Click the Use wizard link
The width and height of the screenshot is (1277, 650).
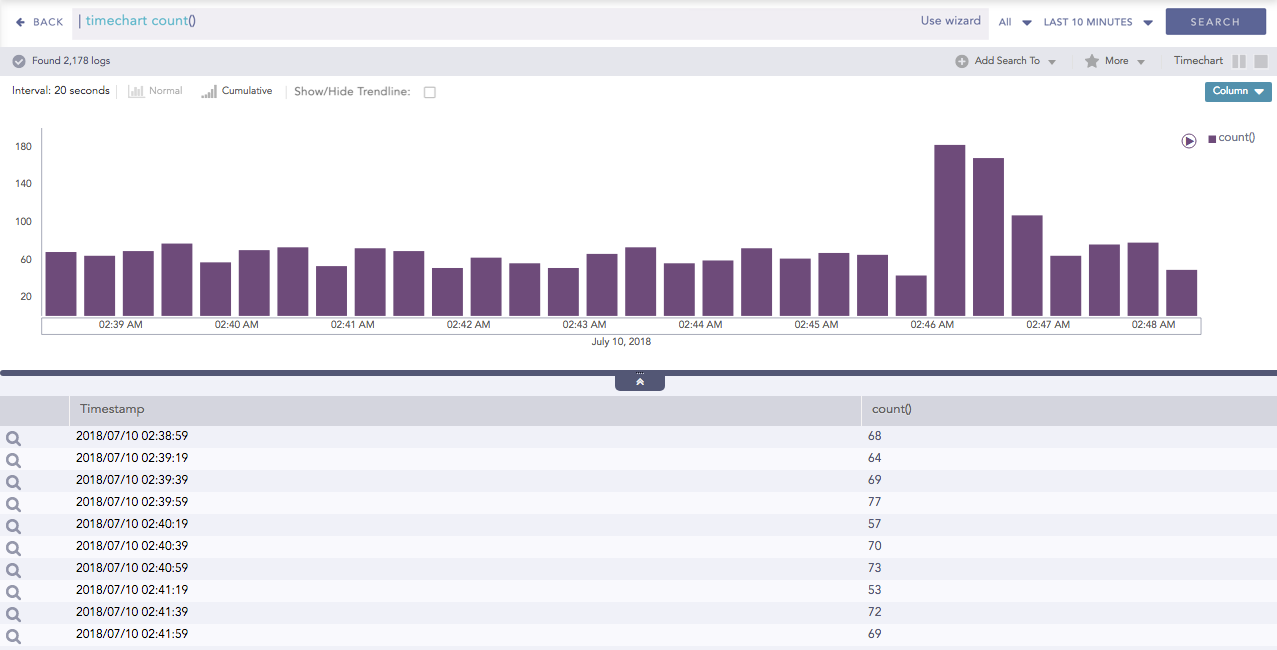(950, 21)
